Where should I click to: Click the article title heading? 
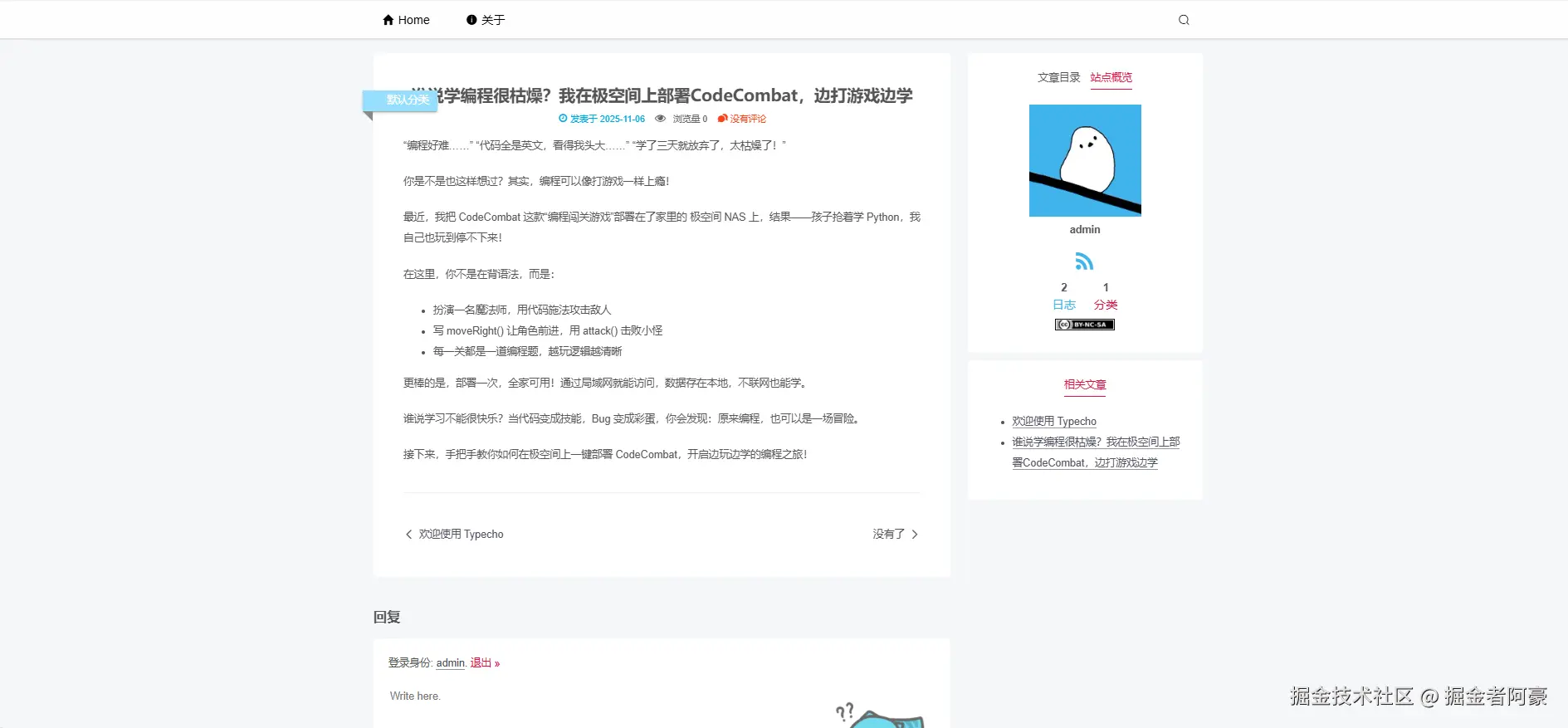662,95
